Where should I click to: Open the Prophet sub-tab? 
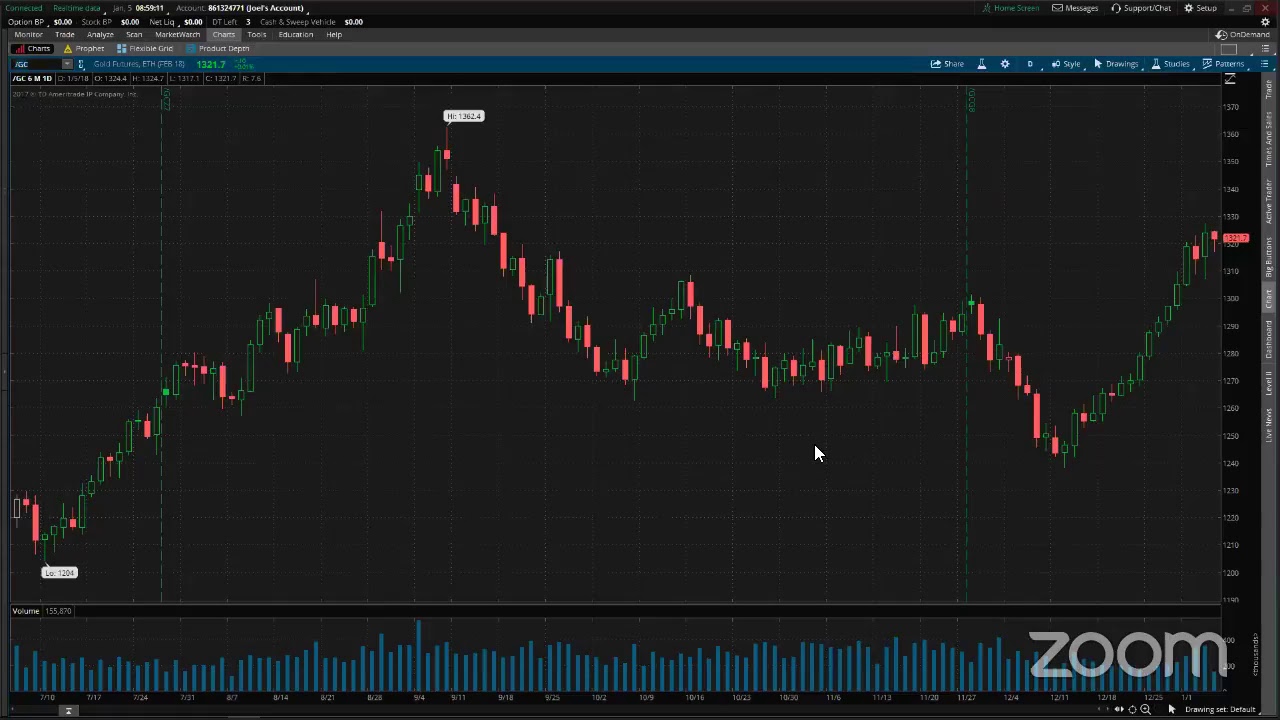click(84, 48)
